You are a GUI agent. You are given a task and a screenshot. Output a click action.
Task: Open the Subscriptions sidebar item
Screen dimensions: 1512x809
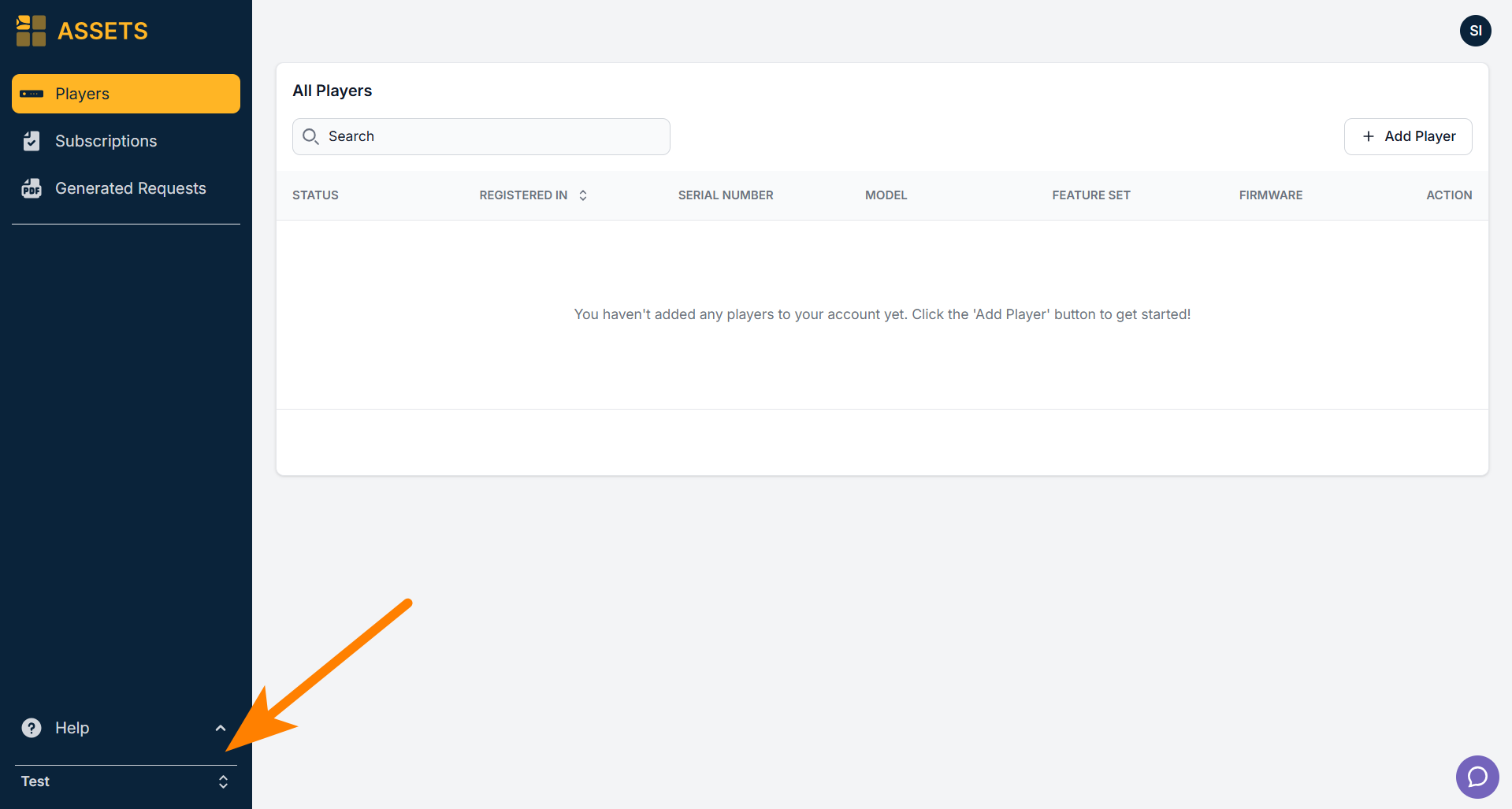126,141
